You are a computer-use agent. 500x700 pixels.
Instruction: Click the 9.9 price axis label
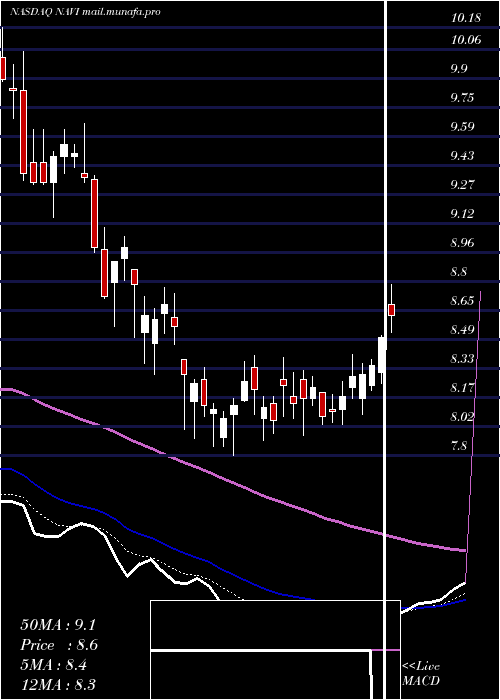[x=459, y=69]
